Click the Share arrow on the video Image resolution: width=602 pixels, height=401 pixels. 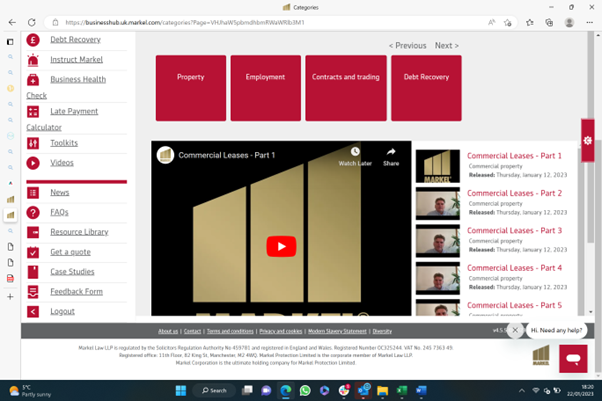click(x=391, y=151)
